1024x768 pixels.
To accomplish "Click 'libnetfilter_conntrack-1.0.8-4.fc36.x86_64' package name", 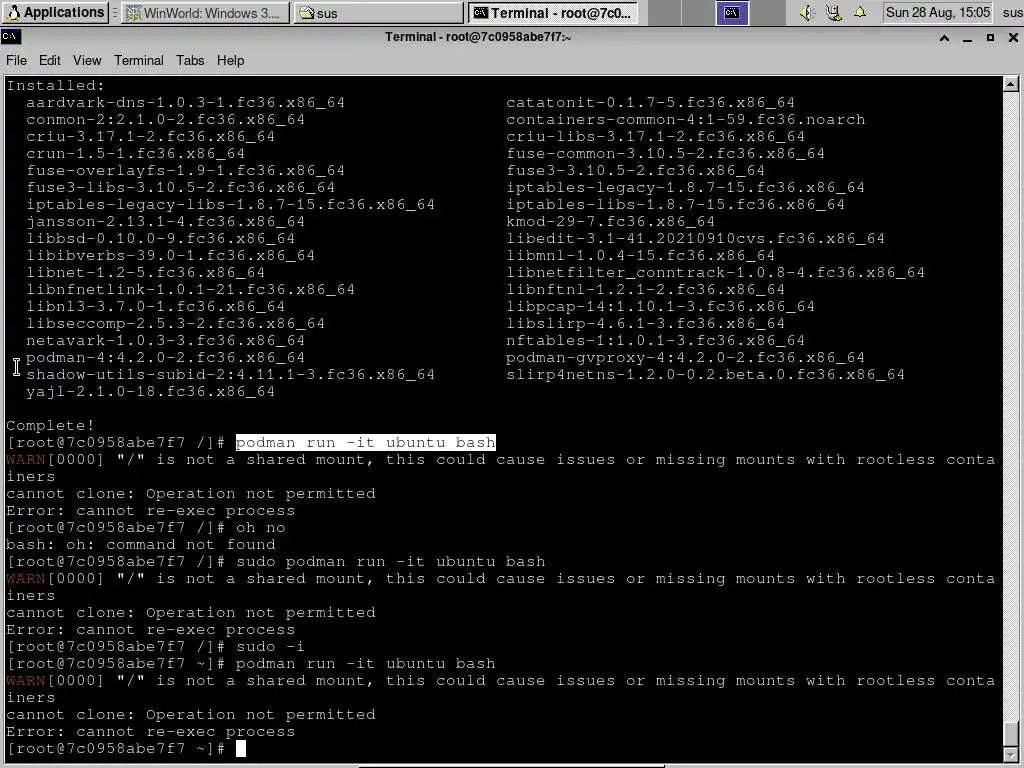I will pos(716,272).
